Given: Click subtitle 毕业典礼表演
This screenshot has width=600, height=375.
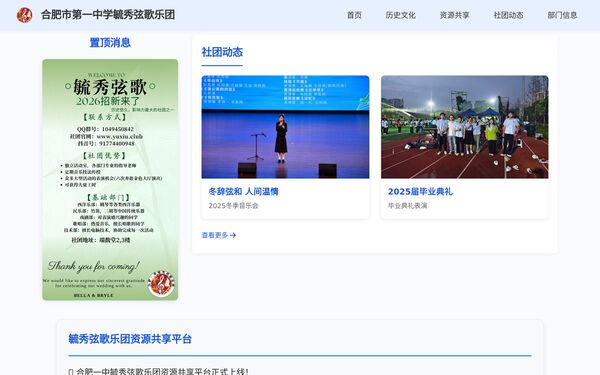Looking at the screenshot, I should (408, 205).
